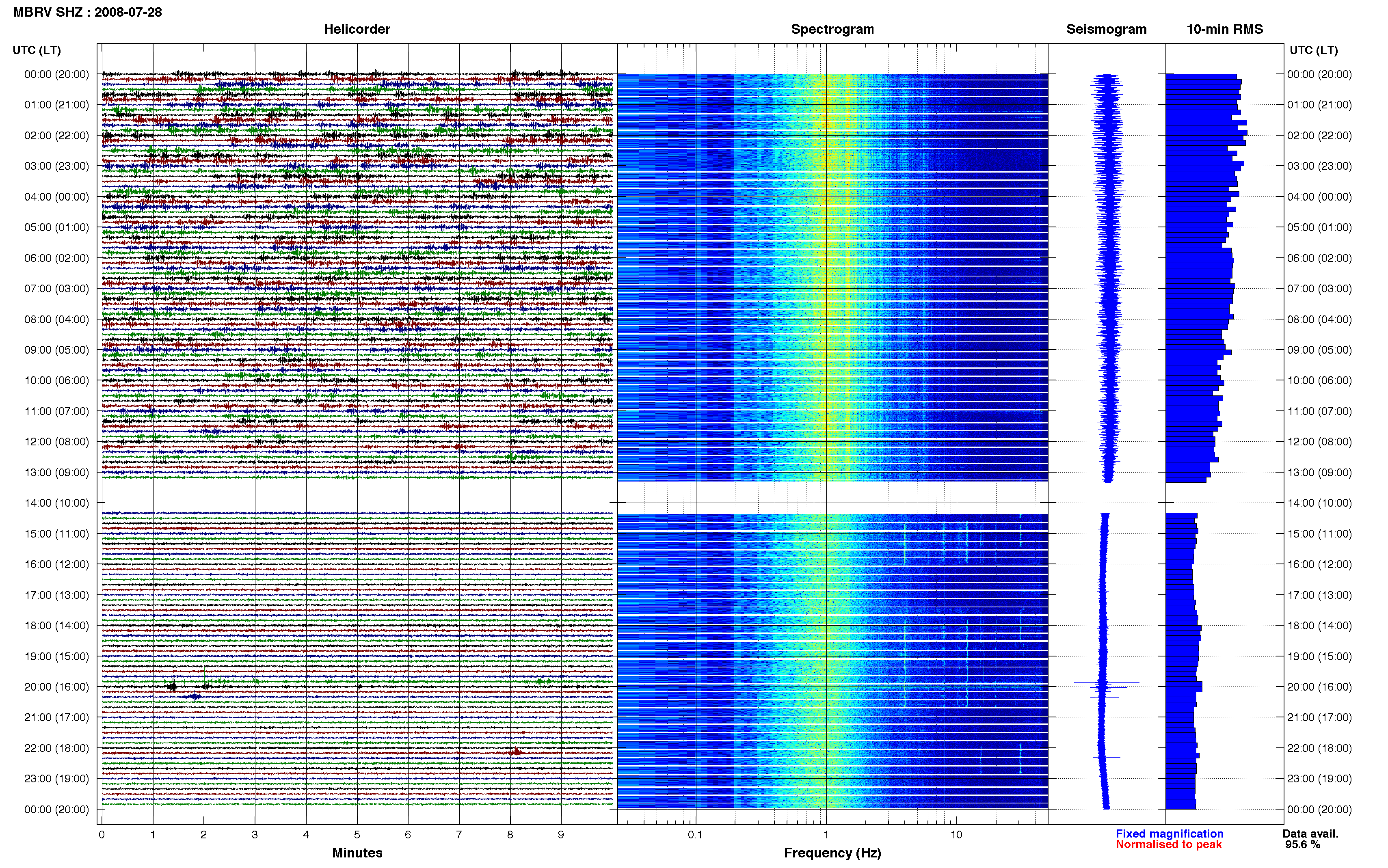Click the '95.6 %' data availability value
The image size is (1388, 868).
[1302, 844]
